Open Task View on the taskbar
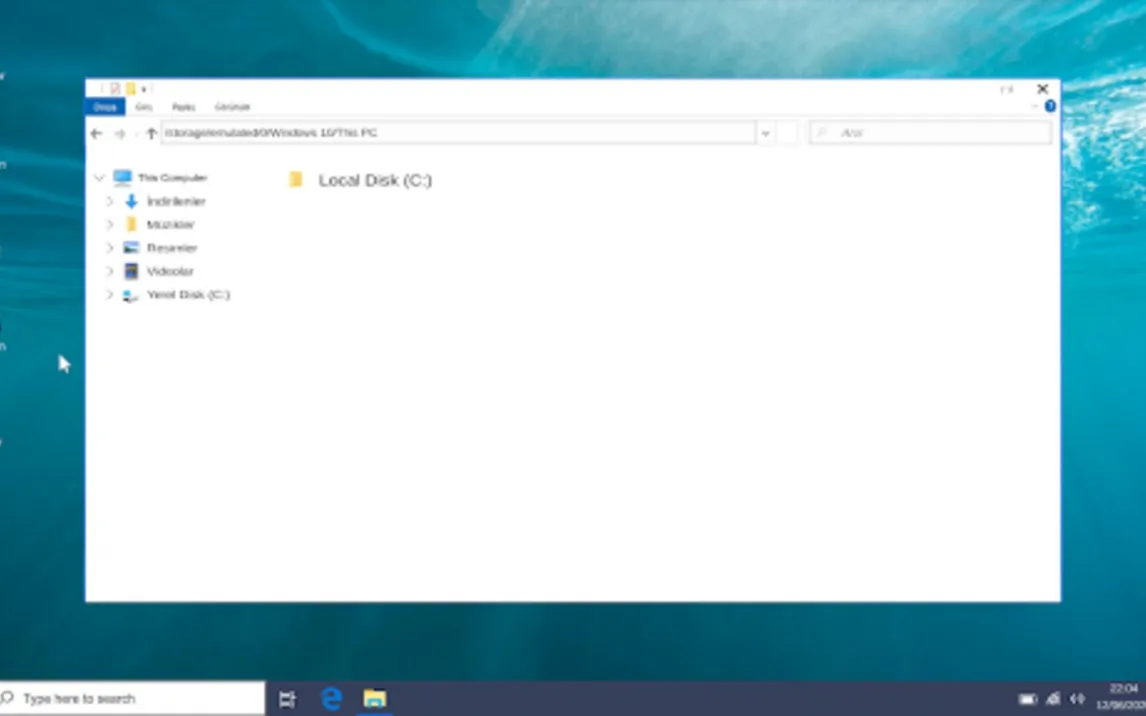 [x=287, y=698]
